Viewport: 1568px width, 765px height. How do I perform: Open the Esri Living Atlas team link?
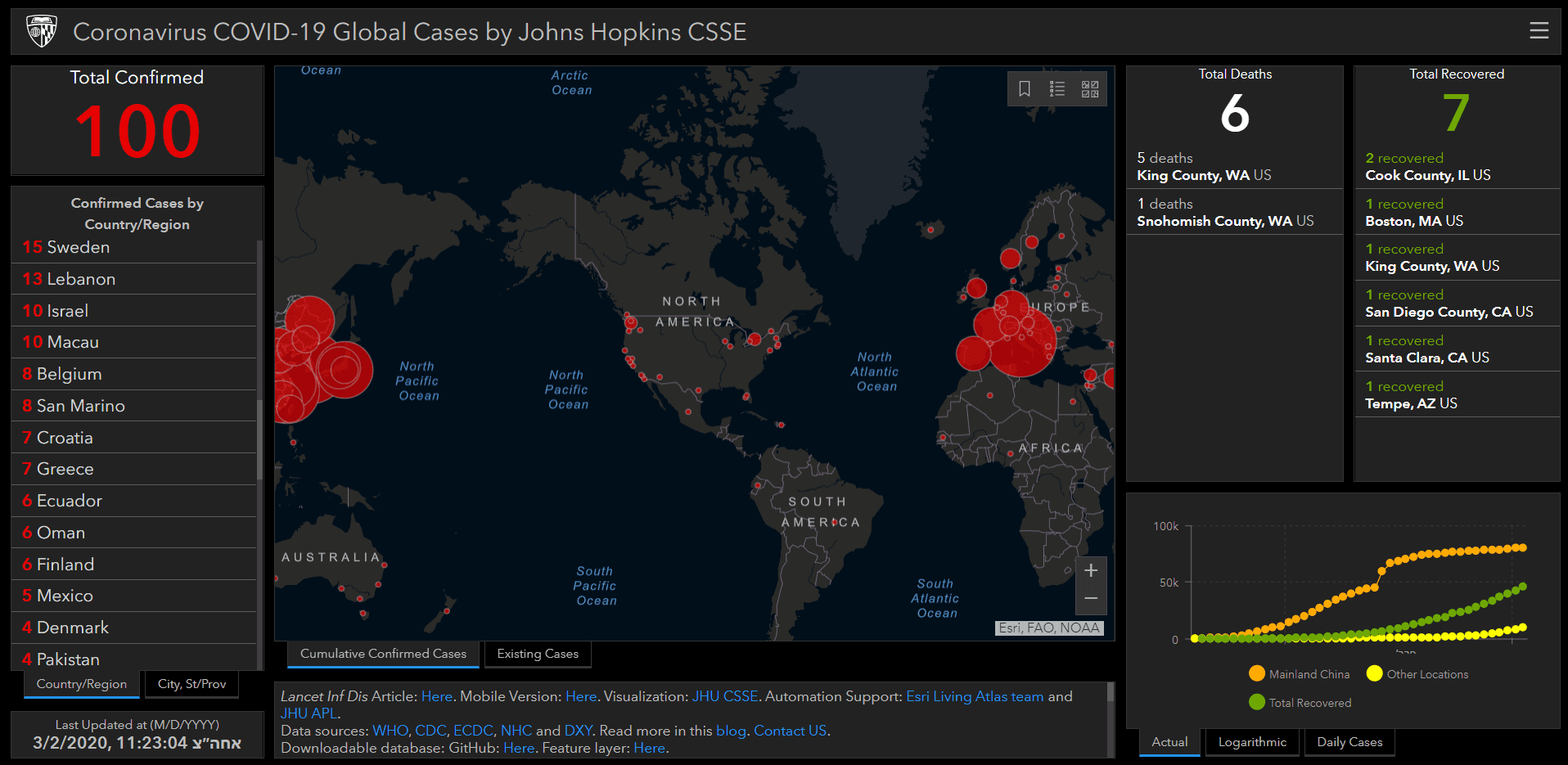[x=975, y=696]
